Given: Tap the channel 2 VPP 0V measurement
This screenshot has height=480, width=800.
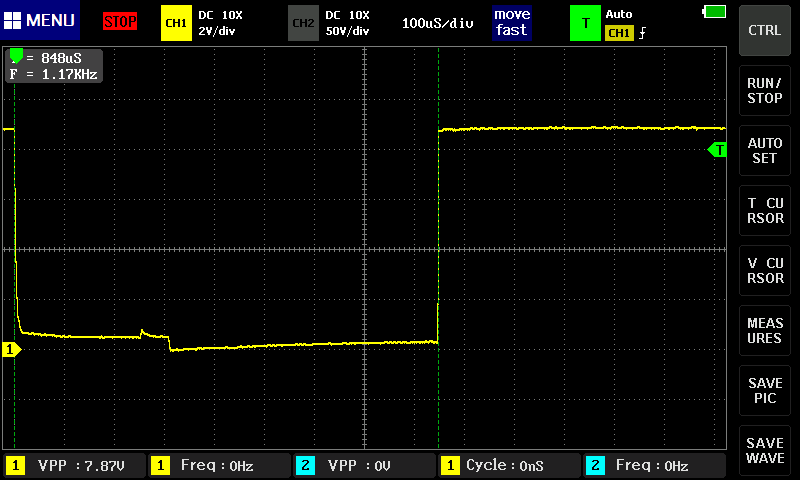Looking at the screenshot, I should pyautogui.click(x=364, y=465).
